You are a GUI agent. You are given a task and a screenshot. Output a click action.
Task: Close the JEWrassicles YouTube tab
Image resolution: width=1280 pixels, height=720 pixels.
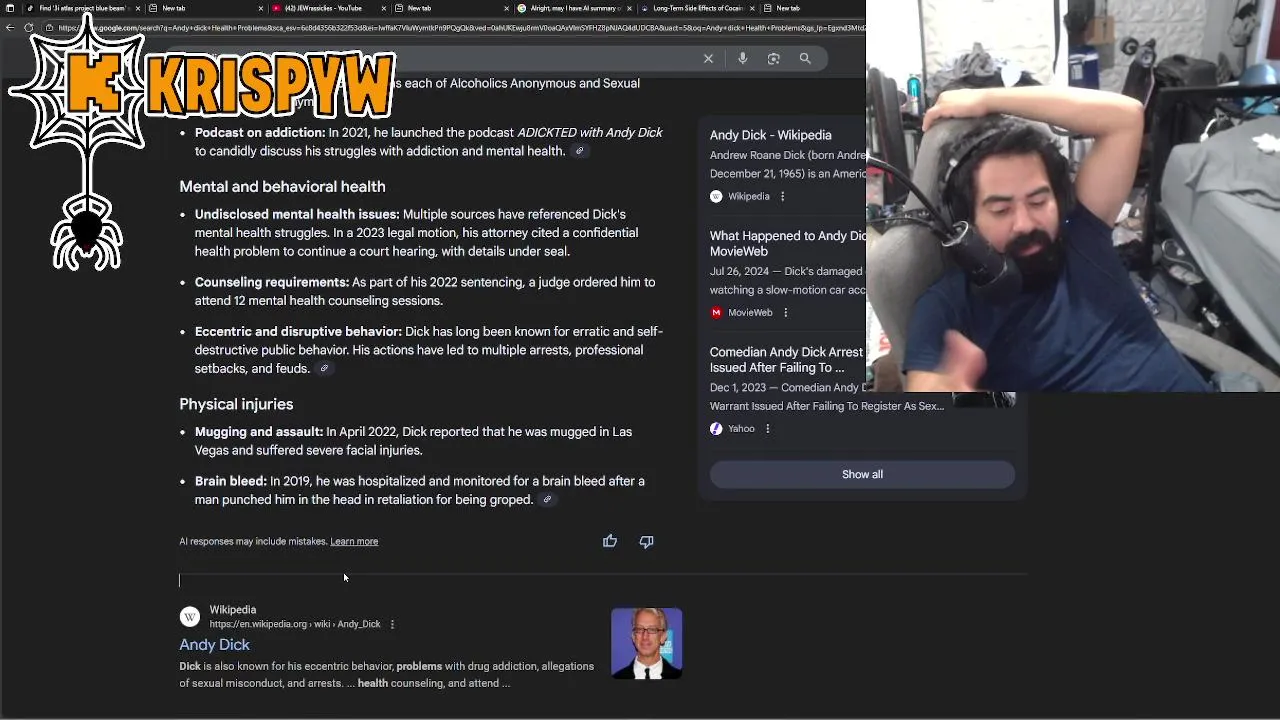click(383, 8)
